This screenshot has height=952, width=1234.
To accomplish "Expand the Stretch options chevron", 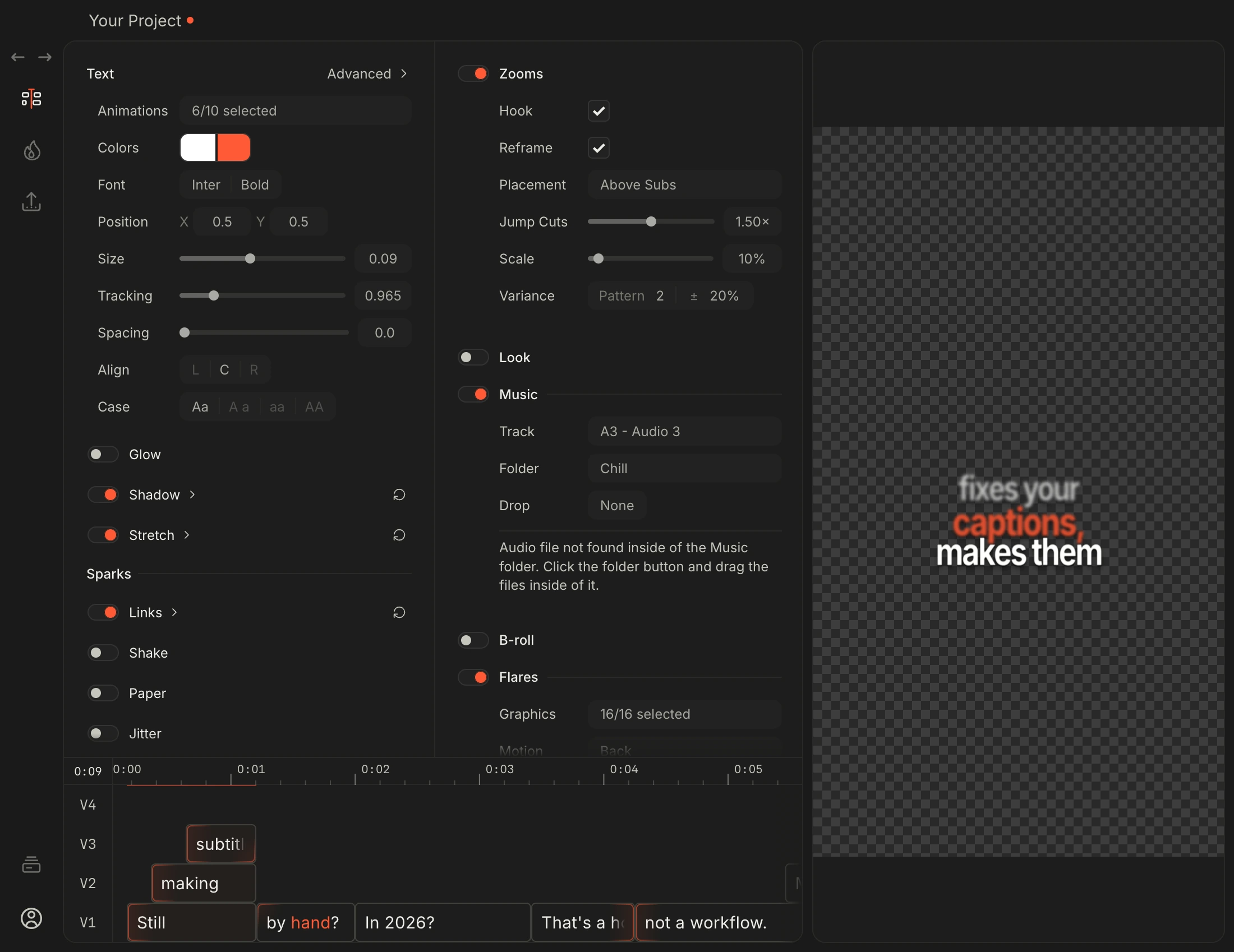I will (186, 535).
